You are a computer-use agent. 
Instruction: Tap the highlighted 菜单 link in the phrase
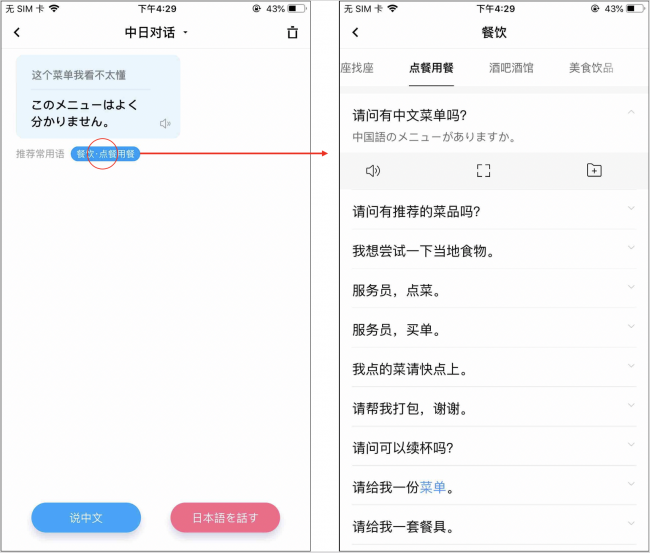point(432,487)
